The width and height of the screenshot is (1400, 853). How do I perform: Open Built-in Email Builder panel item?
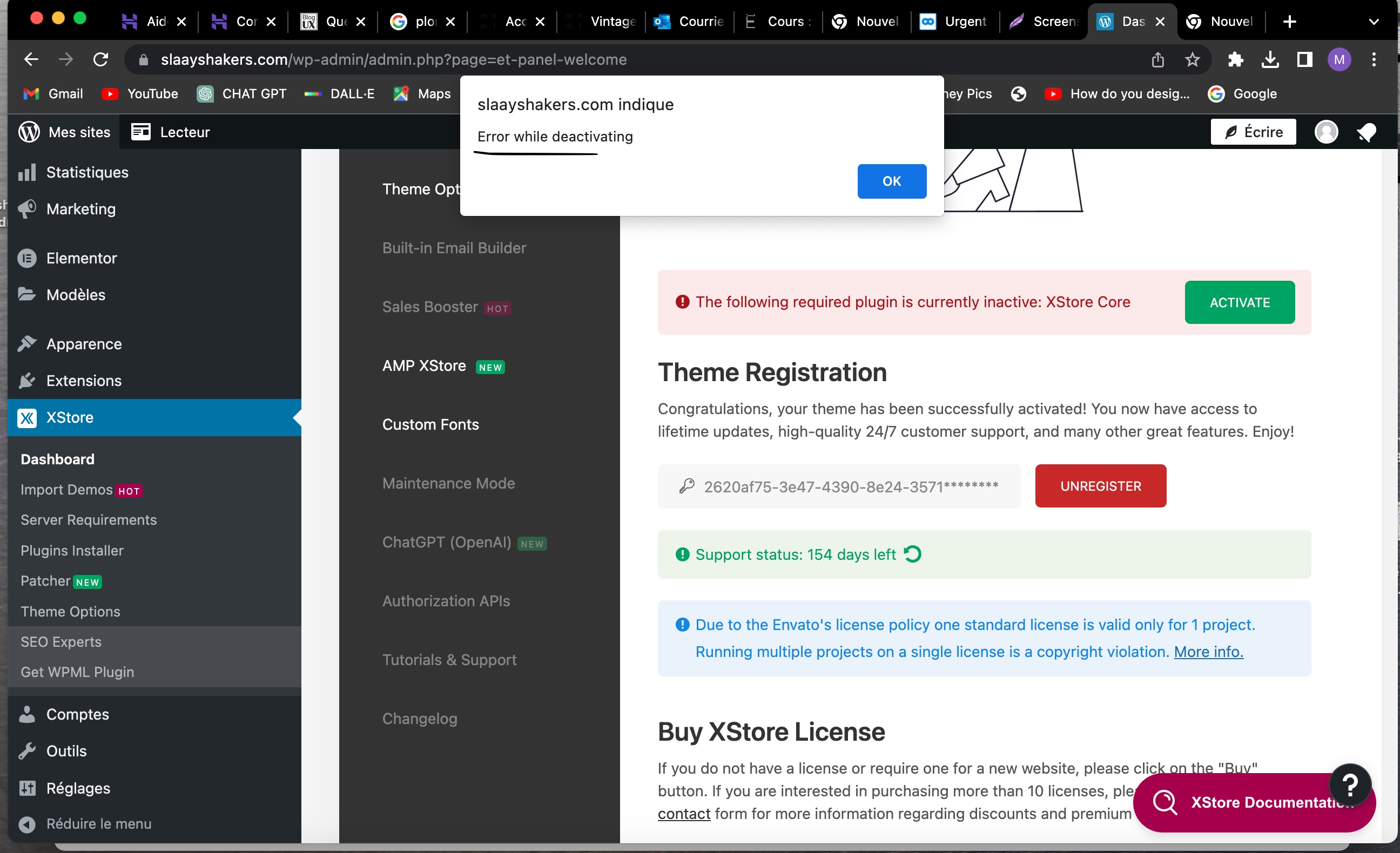click(x=454, y=248)
